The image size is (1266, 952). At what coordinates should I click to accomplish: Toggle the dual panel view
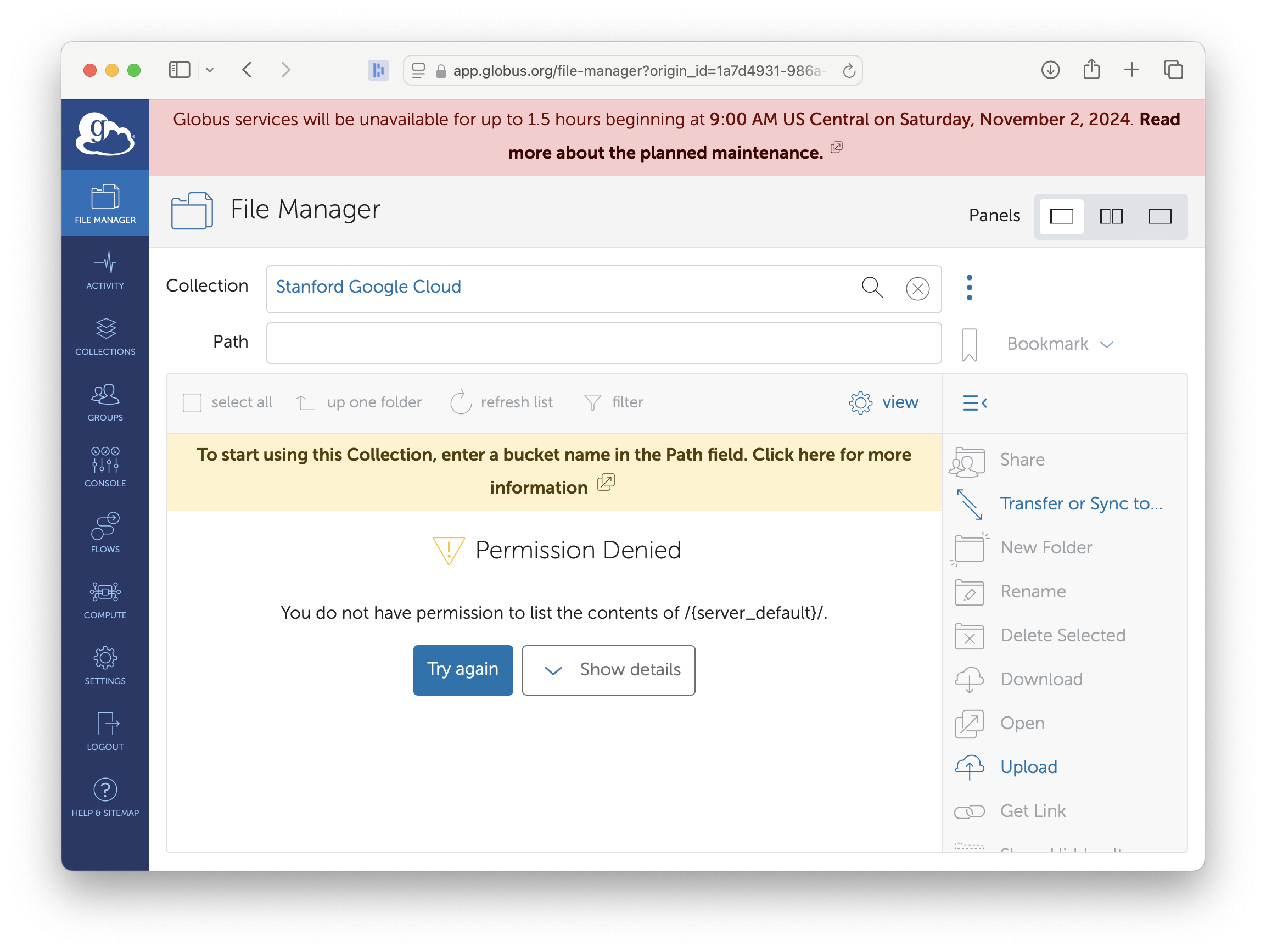[1110, 216]
